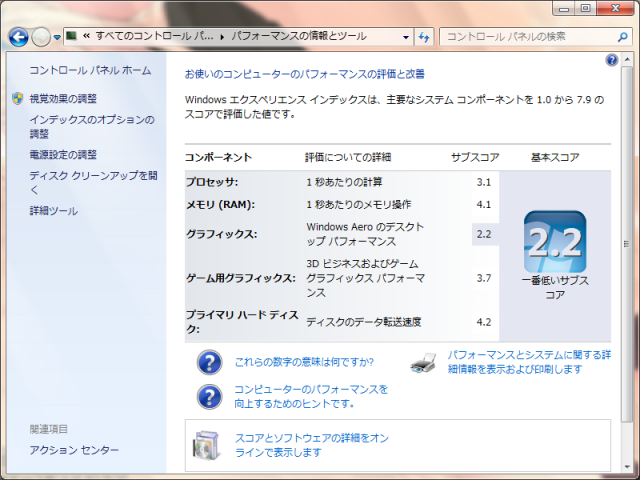The height and width of the screenshot is (480, 640).
Task: Click the printer icon
Action: click(423, 363)
